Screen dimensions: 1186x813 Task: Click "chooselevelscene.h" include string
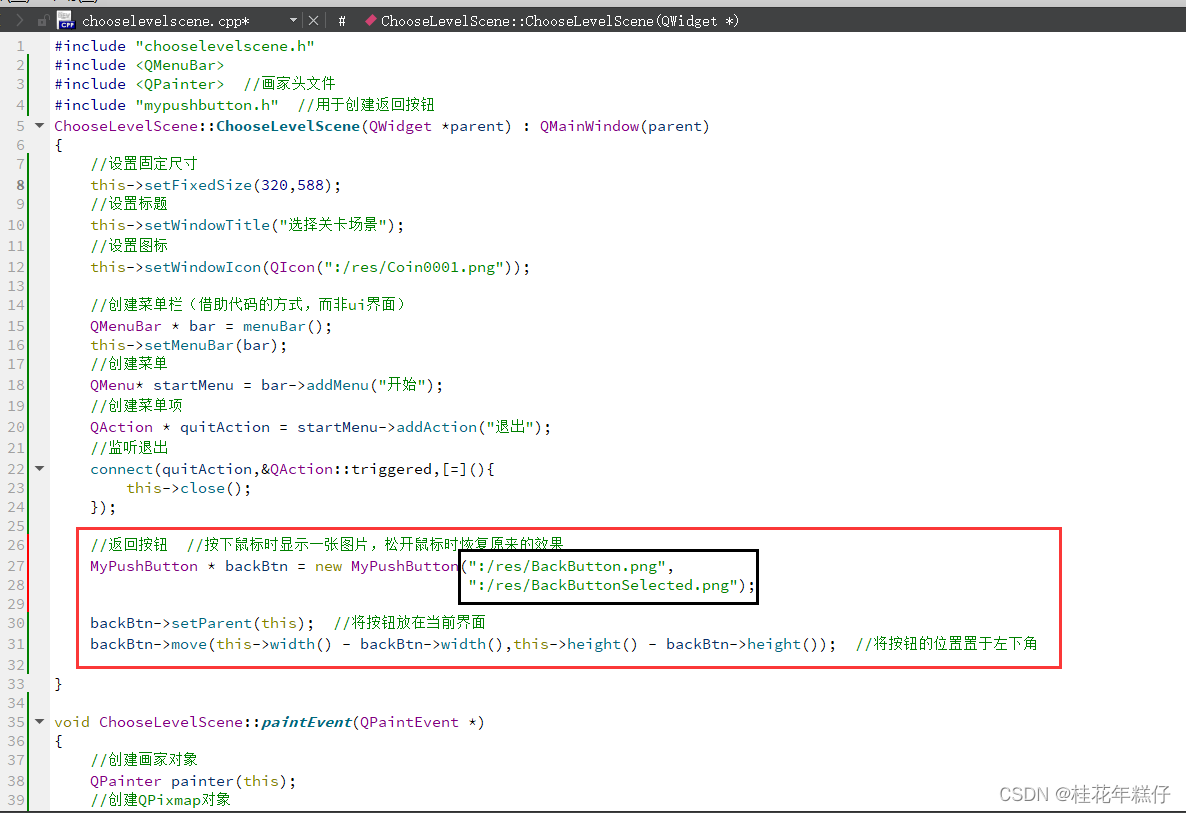[x=225, y=46]
